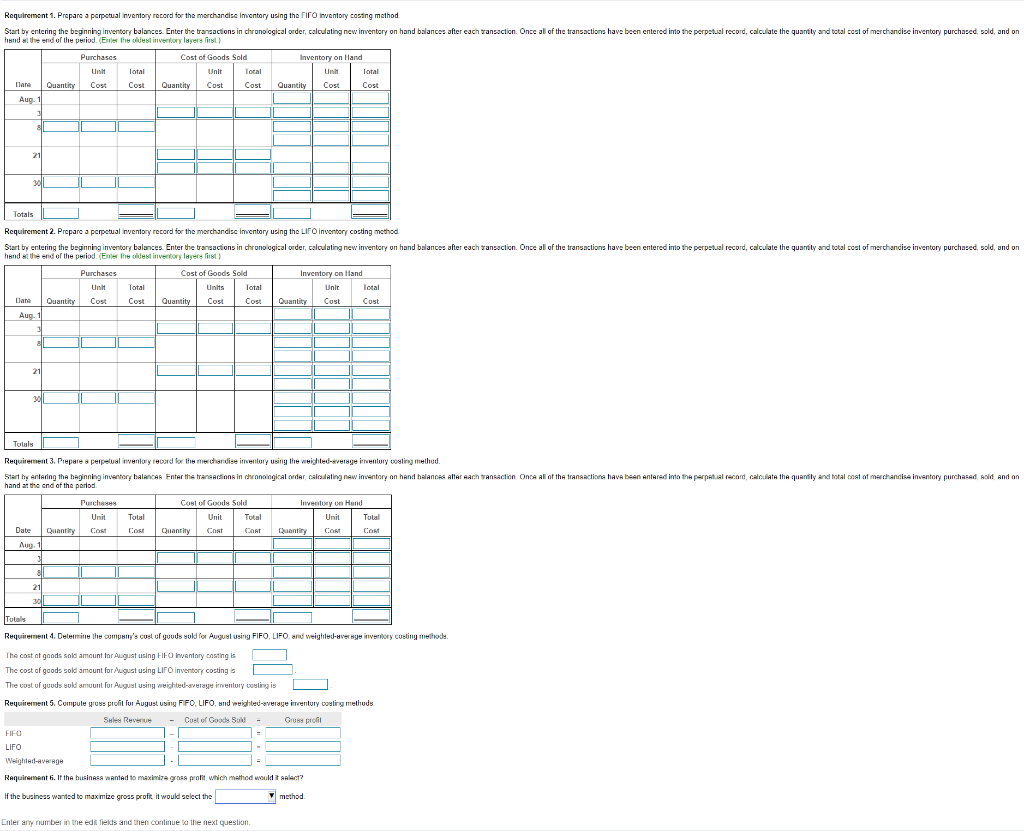Select LIFO Gross profit field in Requirement 5
The height and width of the screenshot is (831, 1024).
303,747
